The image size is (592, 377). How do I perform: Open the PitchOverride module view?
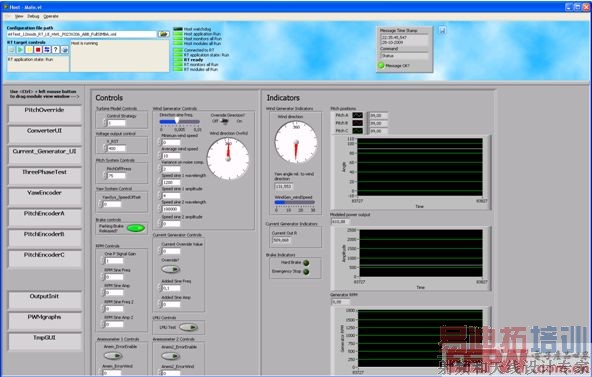45,114
